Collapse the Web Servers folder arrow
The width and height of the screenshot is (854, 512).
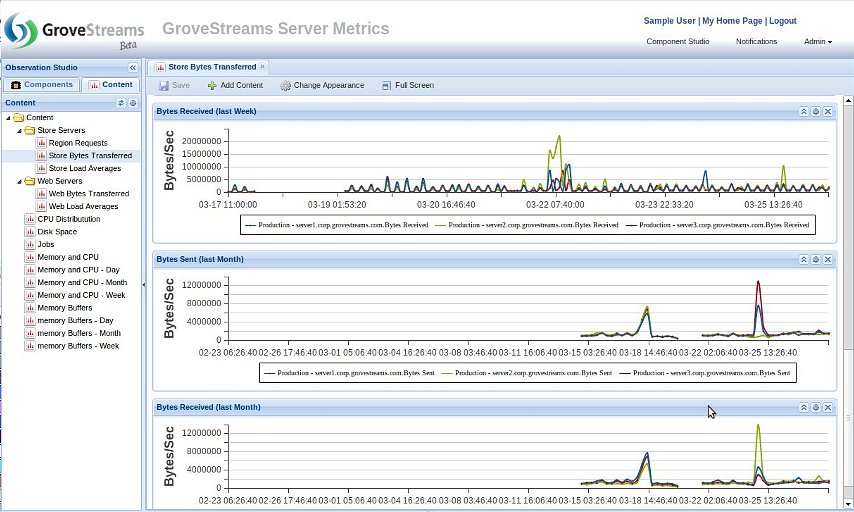click(19, 181)
